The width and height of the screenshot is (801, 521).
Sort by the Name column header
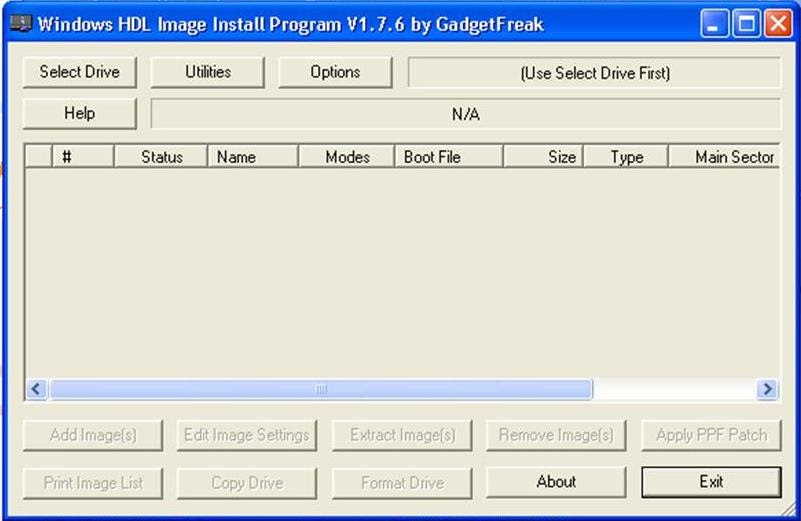tap(253, 157)
